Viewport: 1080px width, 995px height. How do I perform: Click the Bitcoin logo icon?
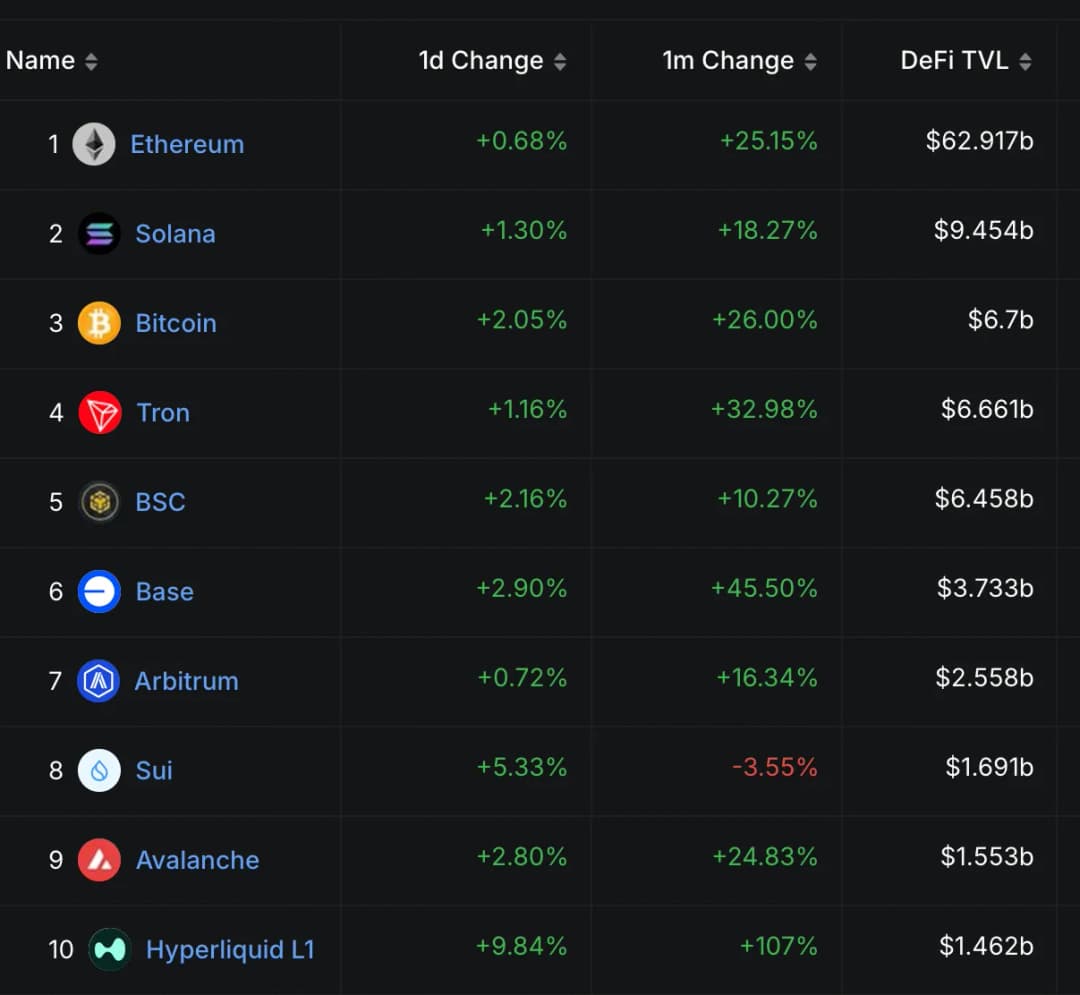(99, 323)
